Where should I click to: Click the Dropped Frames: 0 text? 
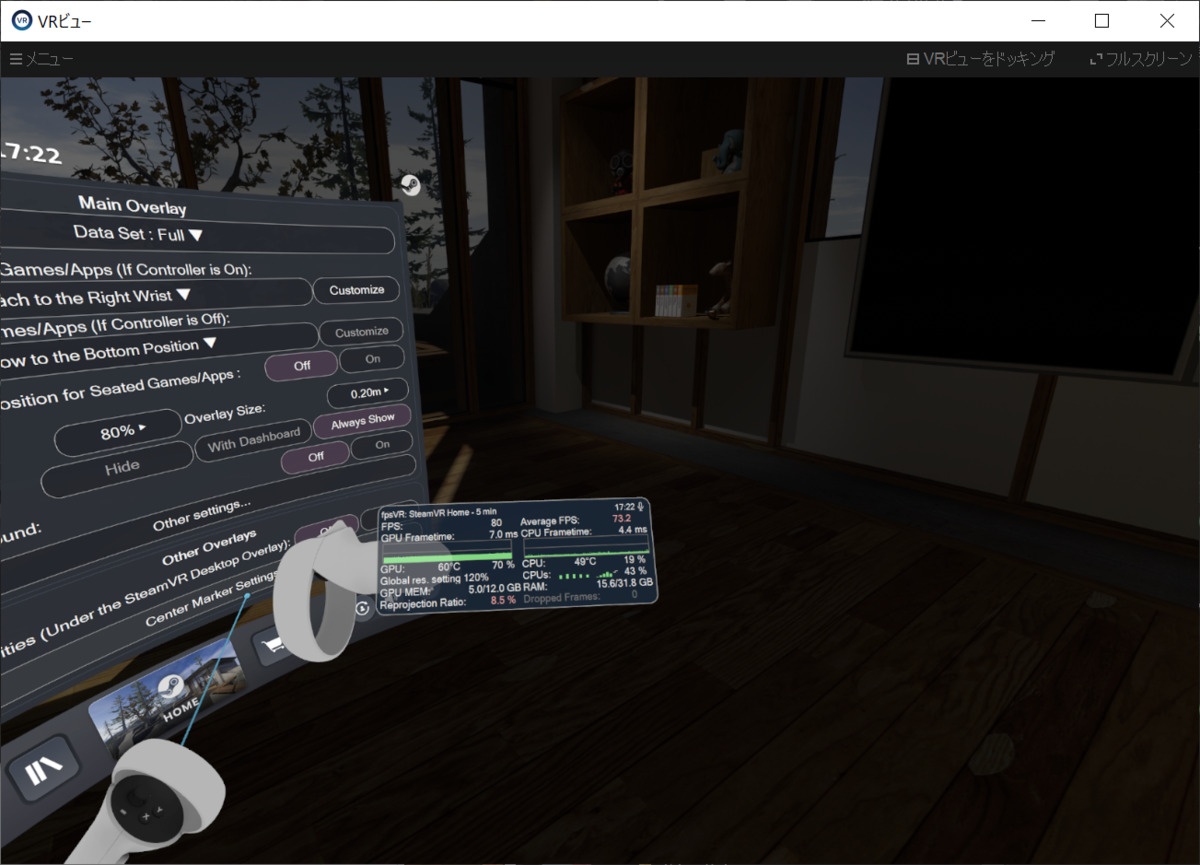point(580,597)
